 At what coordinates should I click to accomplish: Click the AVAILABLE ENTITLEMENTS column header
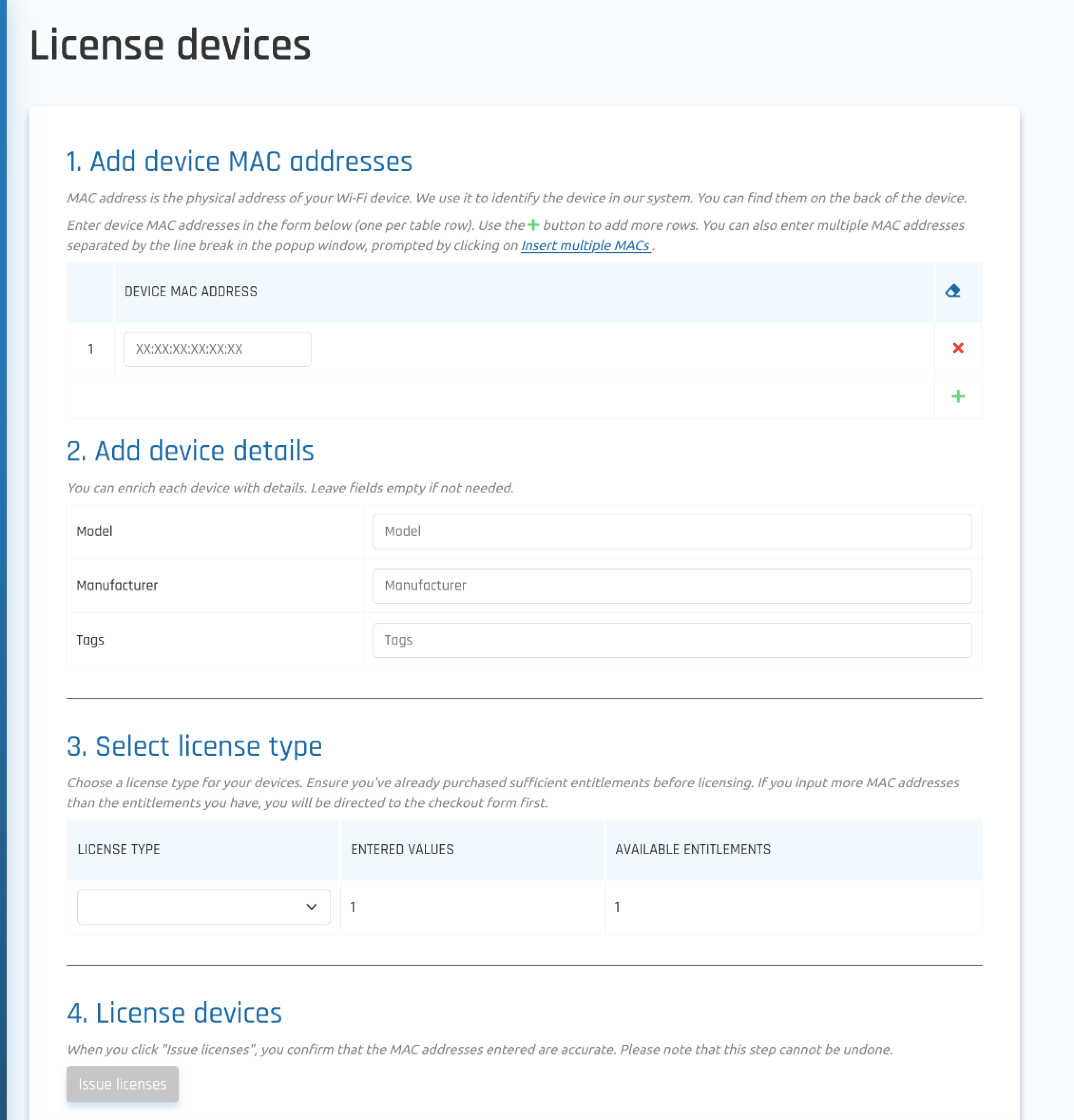click(692, 849)
